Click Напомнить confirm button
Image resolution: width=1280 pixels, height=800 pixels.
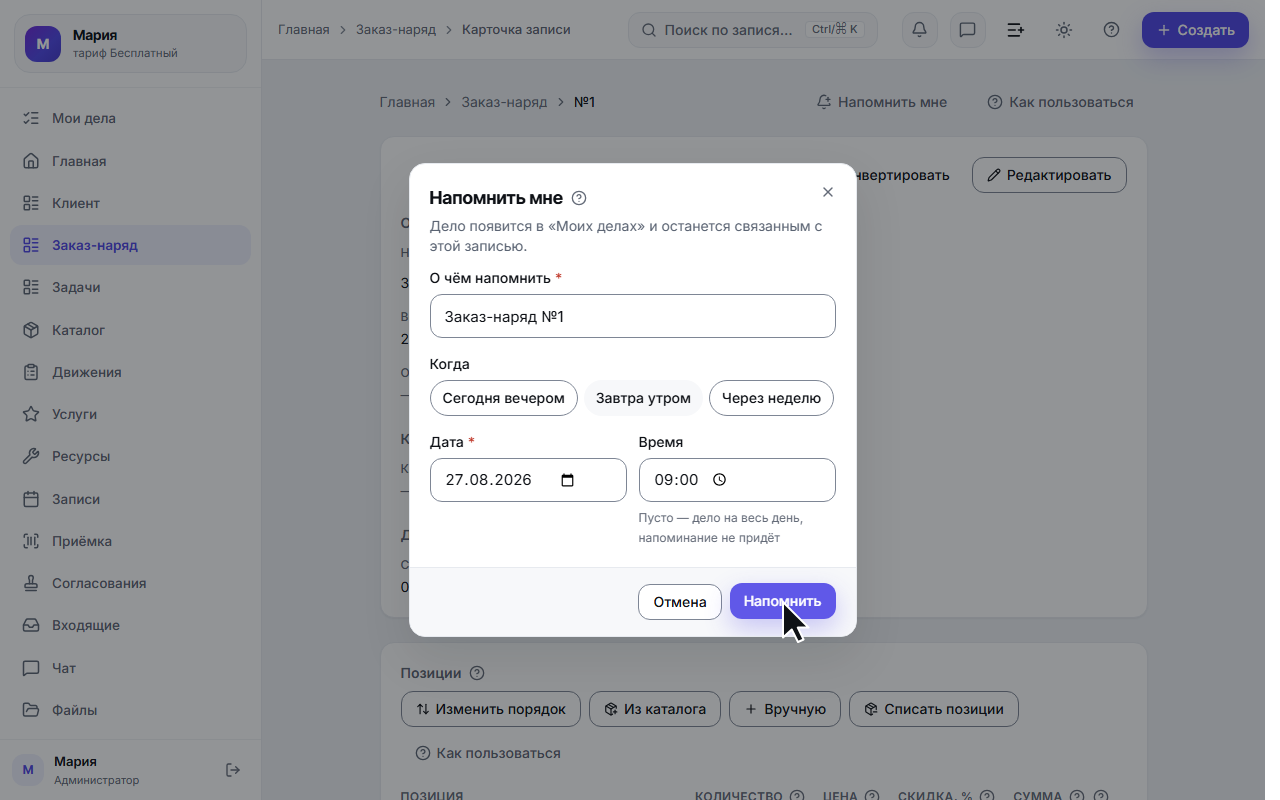tap(783, 601)
